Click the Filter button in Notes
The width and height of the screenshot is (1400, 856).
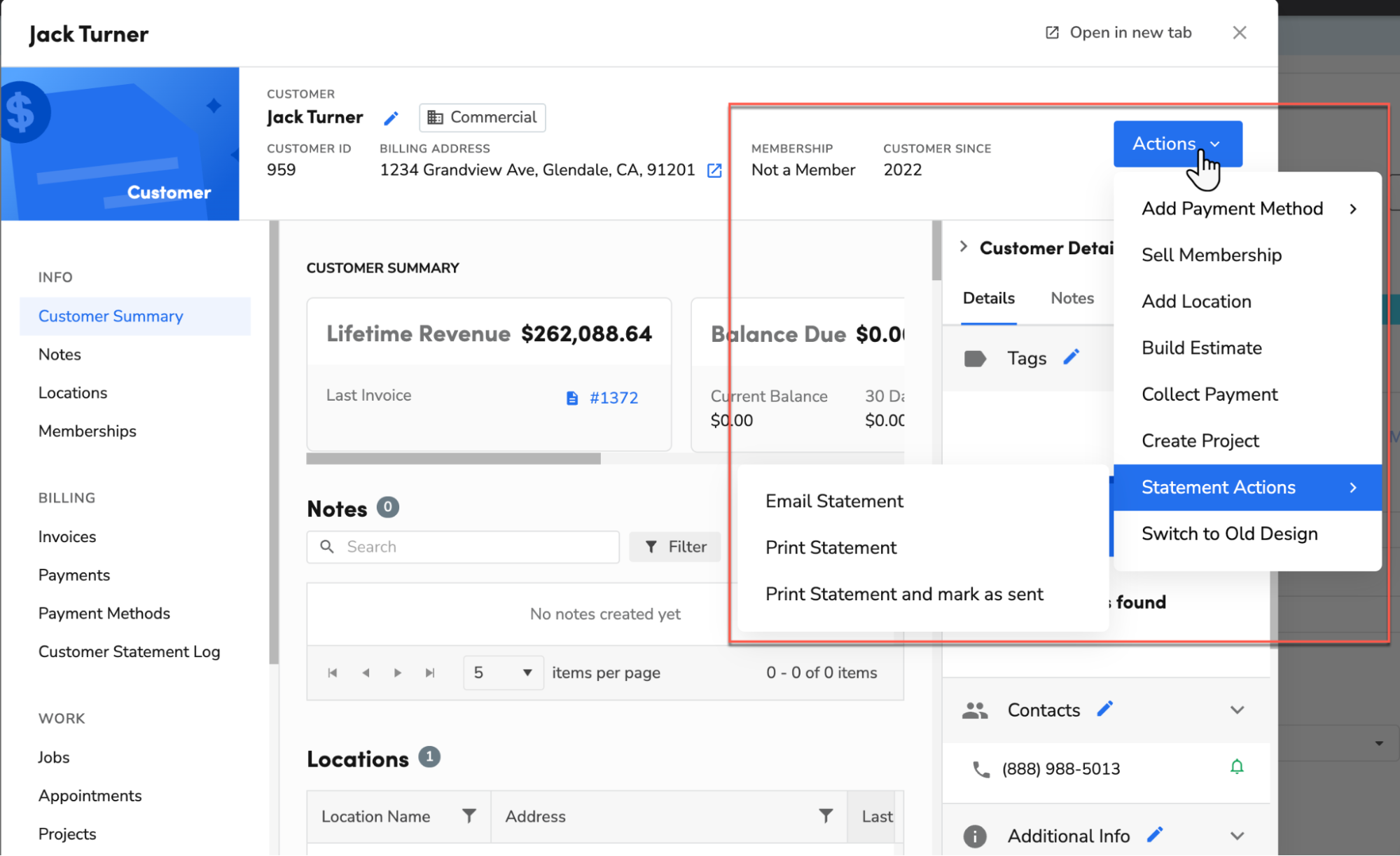675,546
